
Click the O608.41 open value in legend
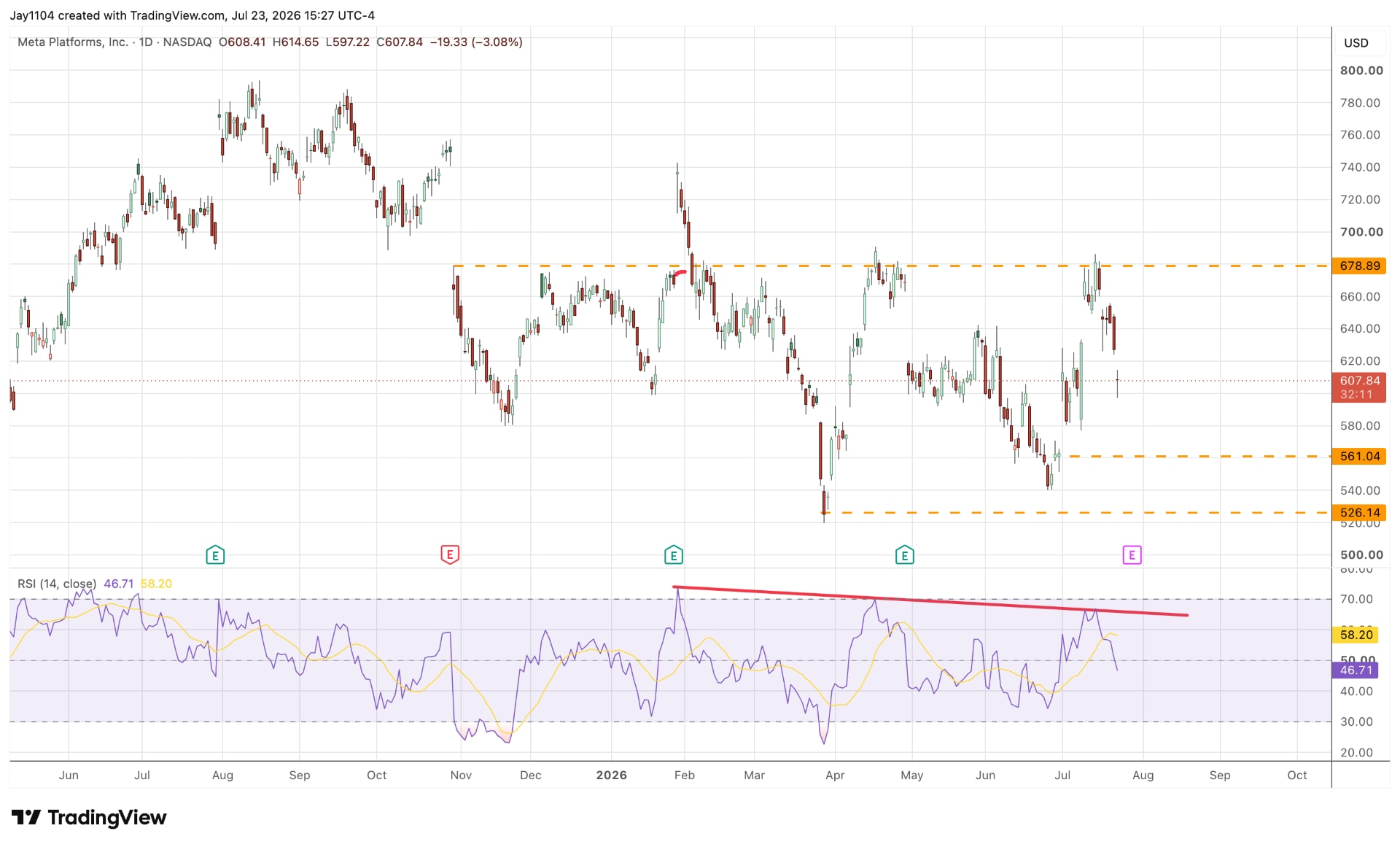[x=242, y=42]
